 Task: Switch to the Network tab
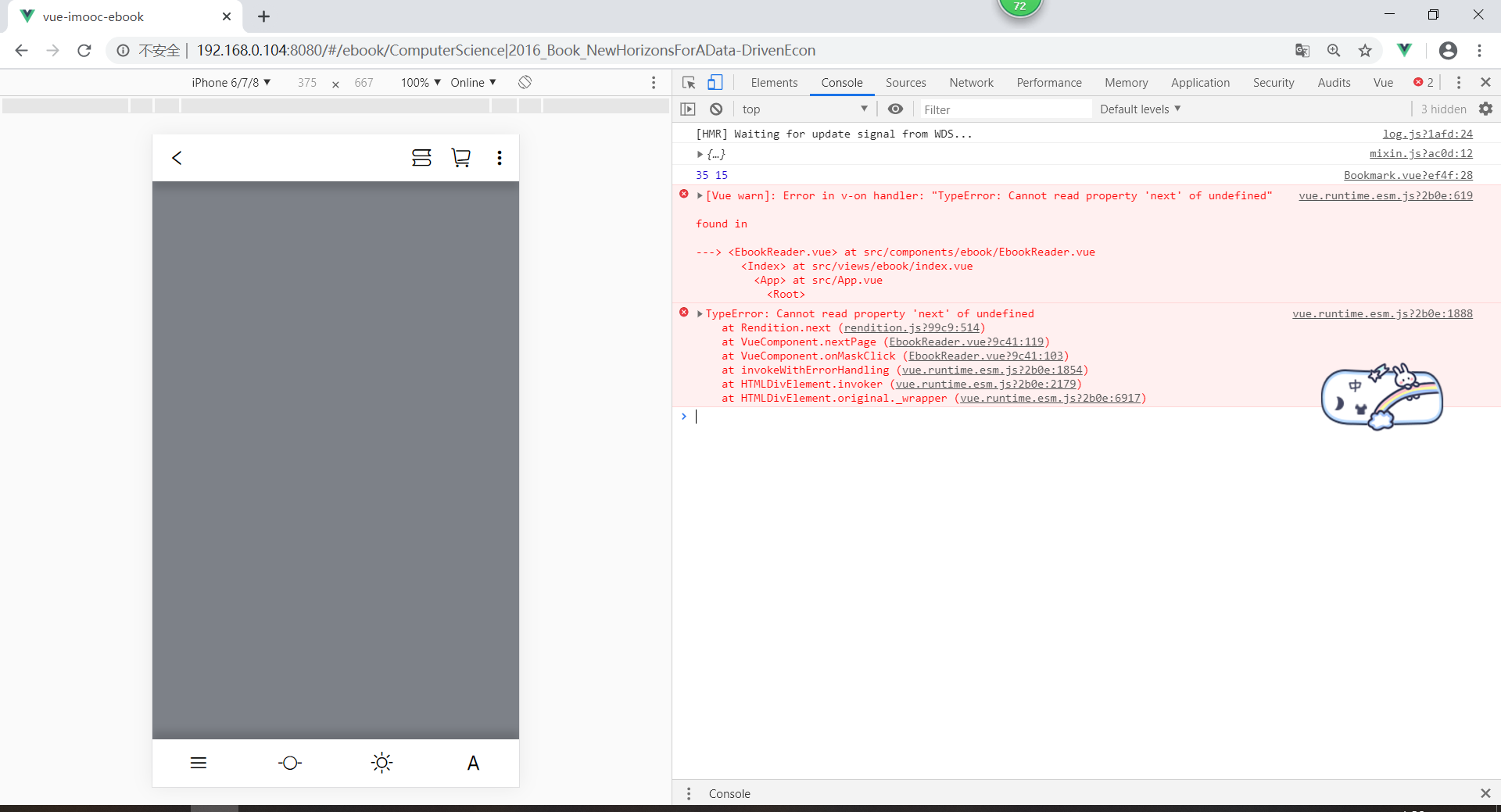(972, 82)
